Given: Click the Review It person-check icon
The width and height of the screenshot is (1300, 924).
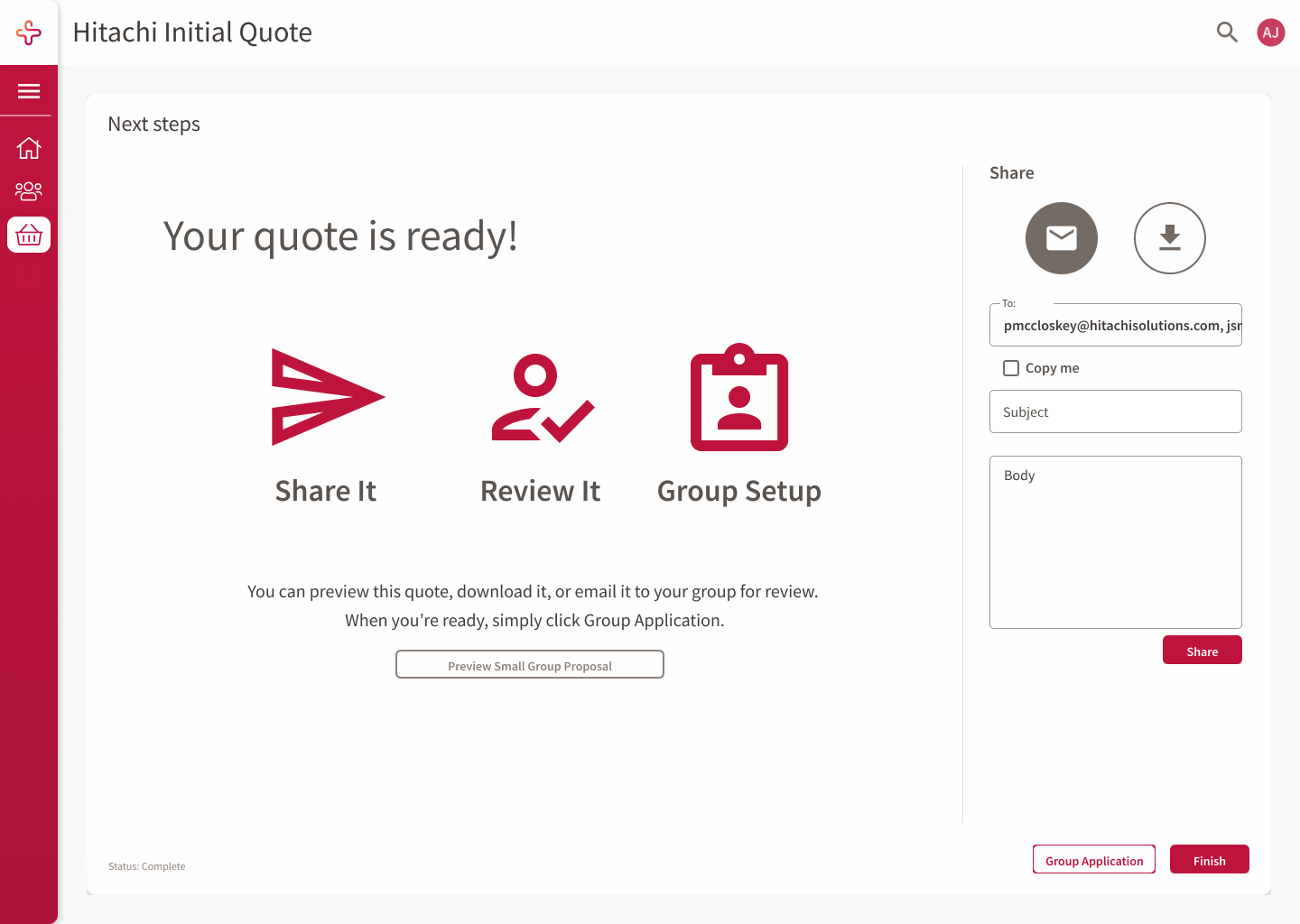Looking at the screenshot, I should pos(543,398).
